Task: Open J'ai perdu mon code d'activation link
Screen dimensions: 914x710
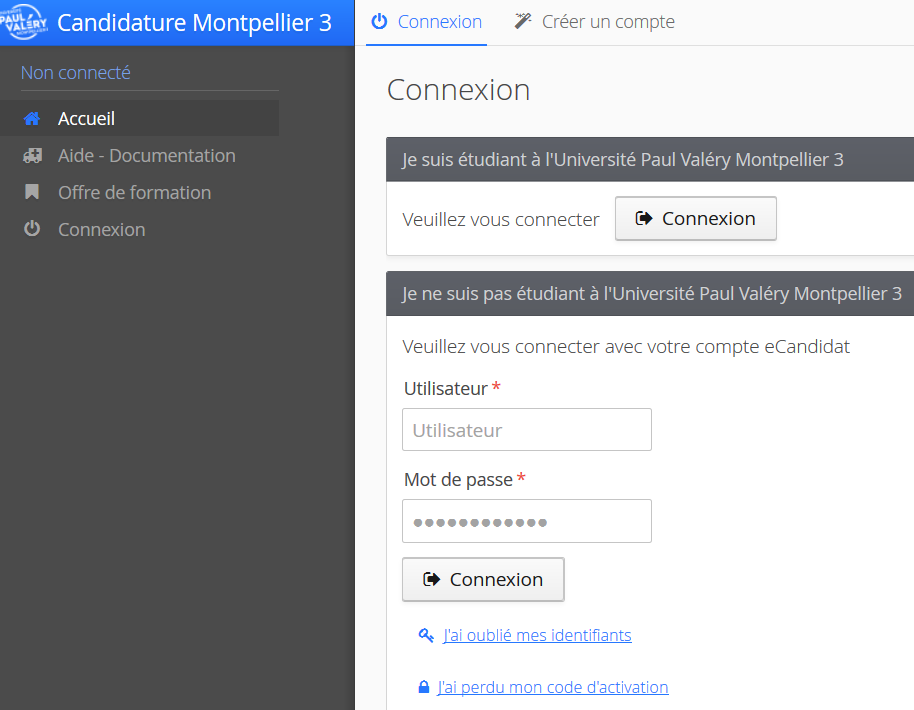Action: [x=553, y=687]
